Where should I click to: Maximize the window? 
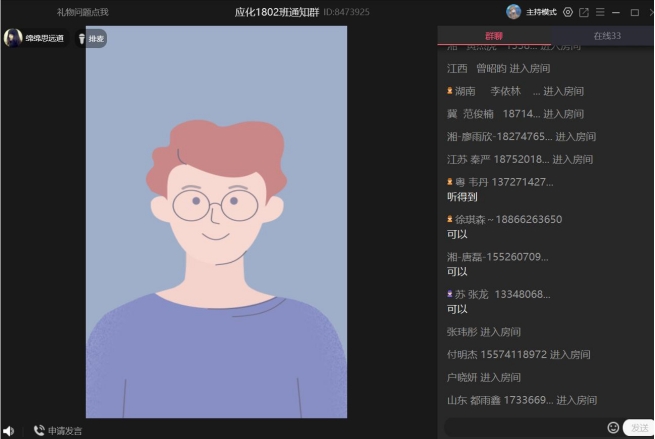tap(635, 13)
